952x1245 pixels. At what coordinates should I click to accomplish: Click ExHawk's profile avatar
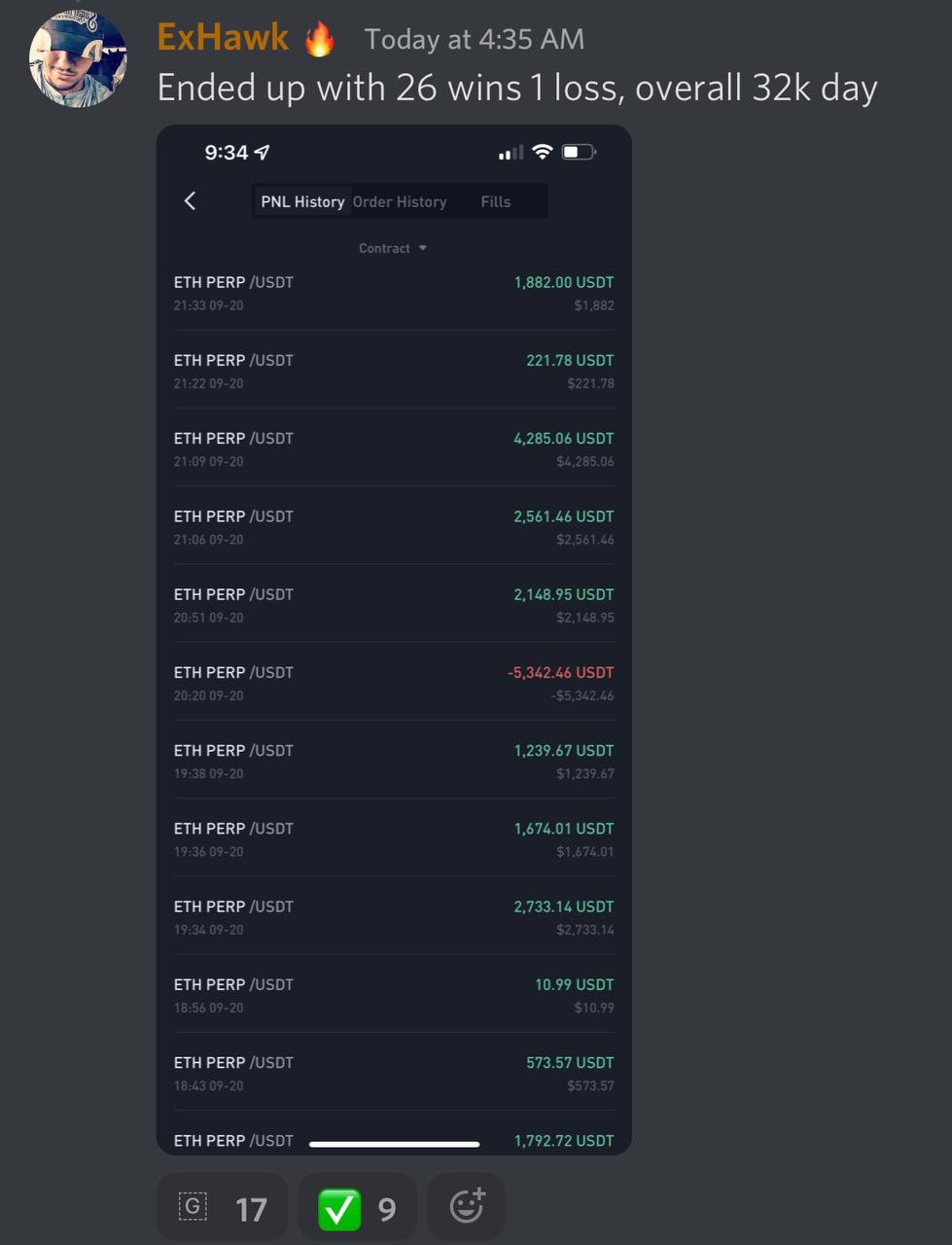(78, 58)
